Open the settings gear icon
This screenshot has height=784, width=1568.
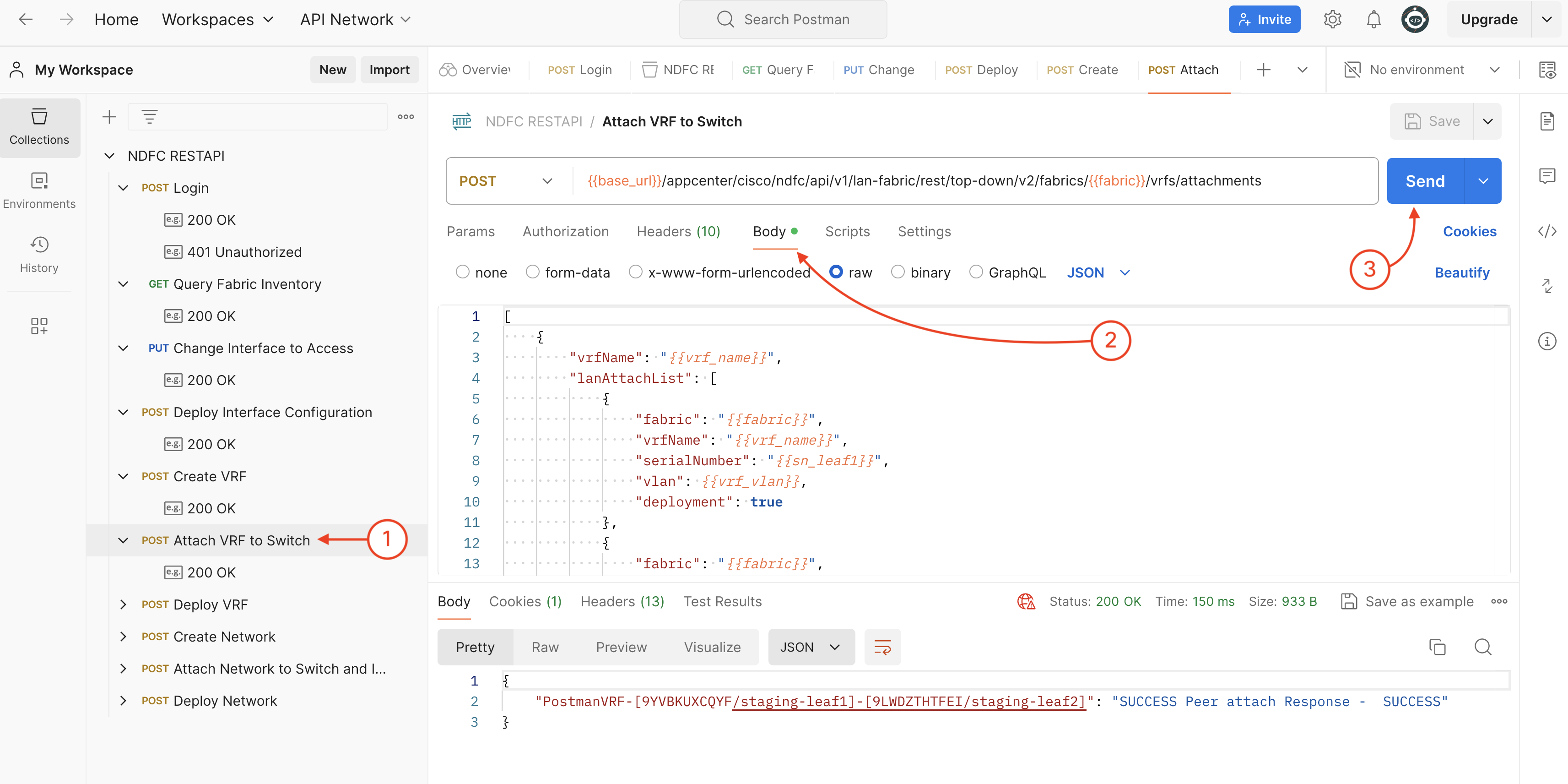tap(1332, 20)
